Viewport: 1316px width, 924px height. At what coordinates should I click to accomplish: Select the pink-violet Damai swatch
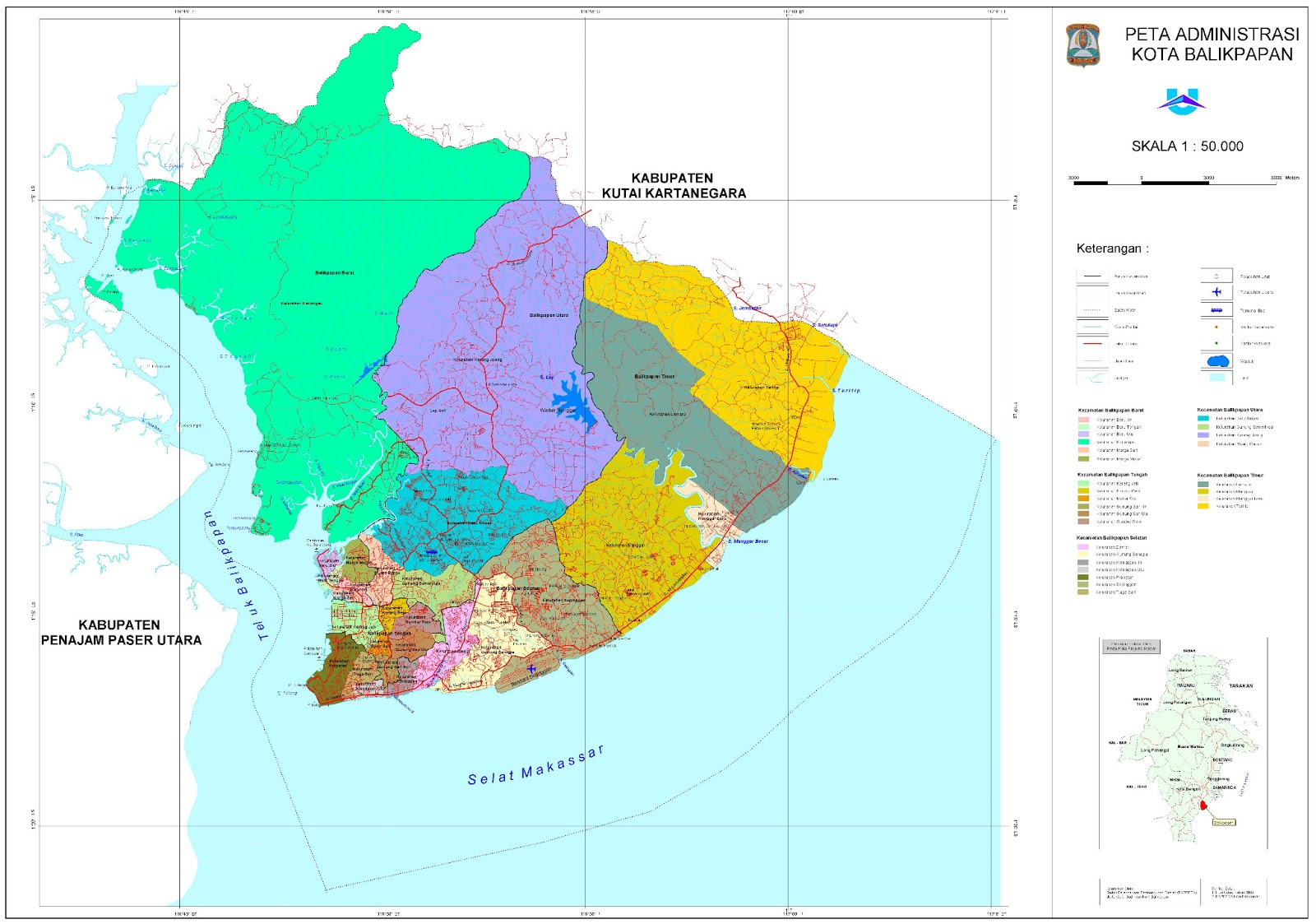point(1083,547)
